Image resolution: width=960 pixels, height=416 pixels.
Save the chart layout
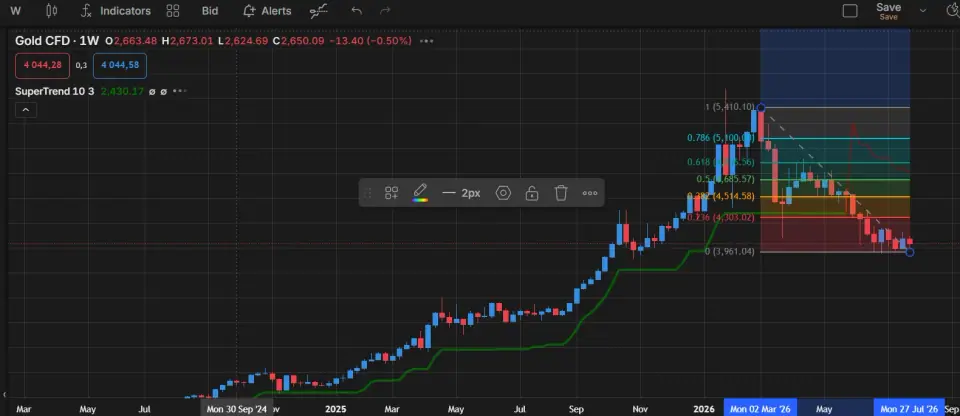[888, 10]
